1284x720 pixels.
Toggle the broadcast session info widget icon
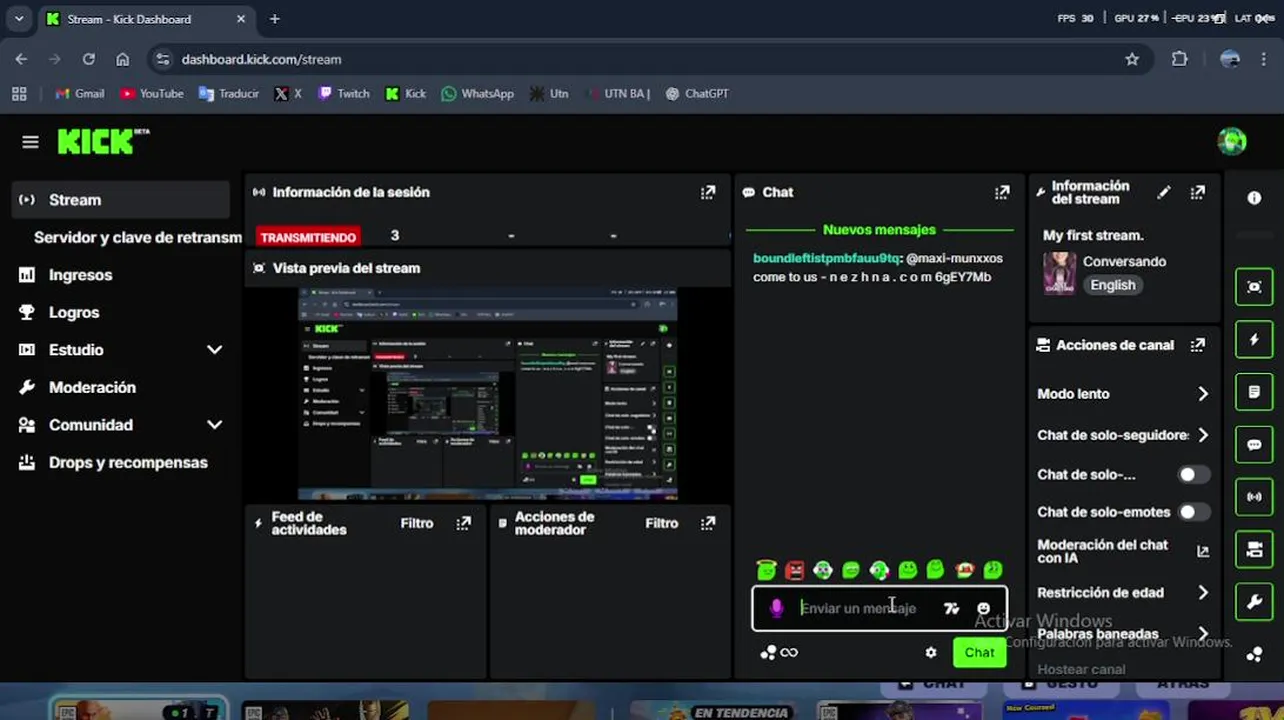(1254, 497)
